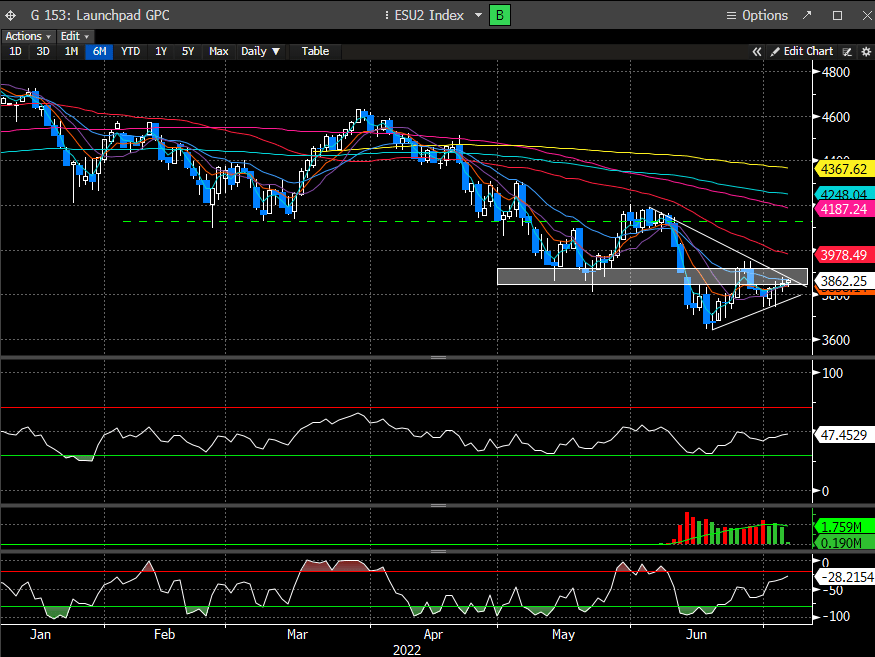This screenshot has width=875, height=657.
Task: Select the Max time range button
Action: coord(218,51)
